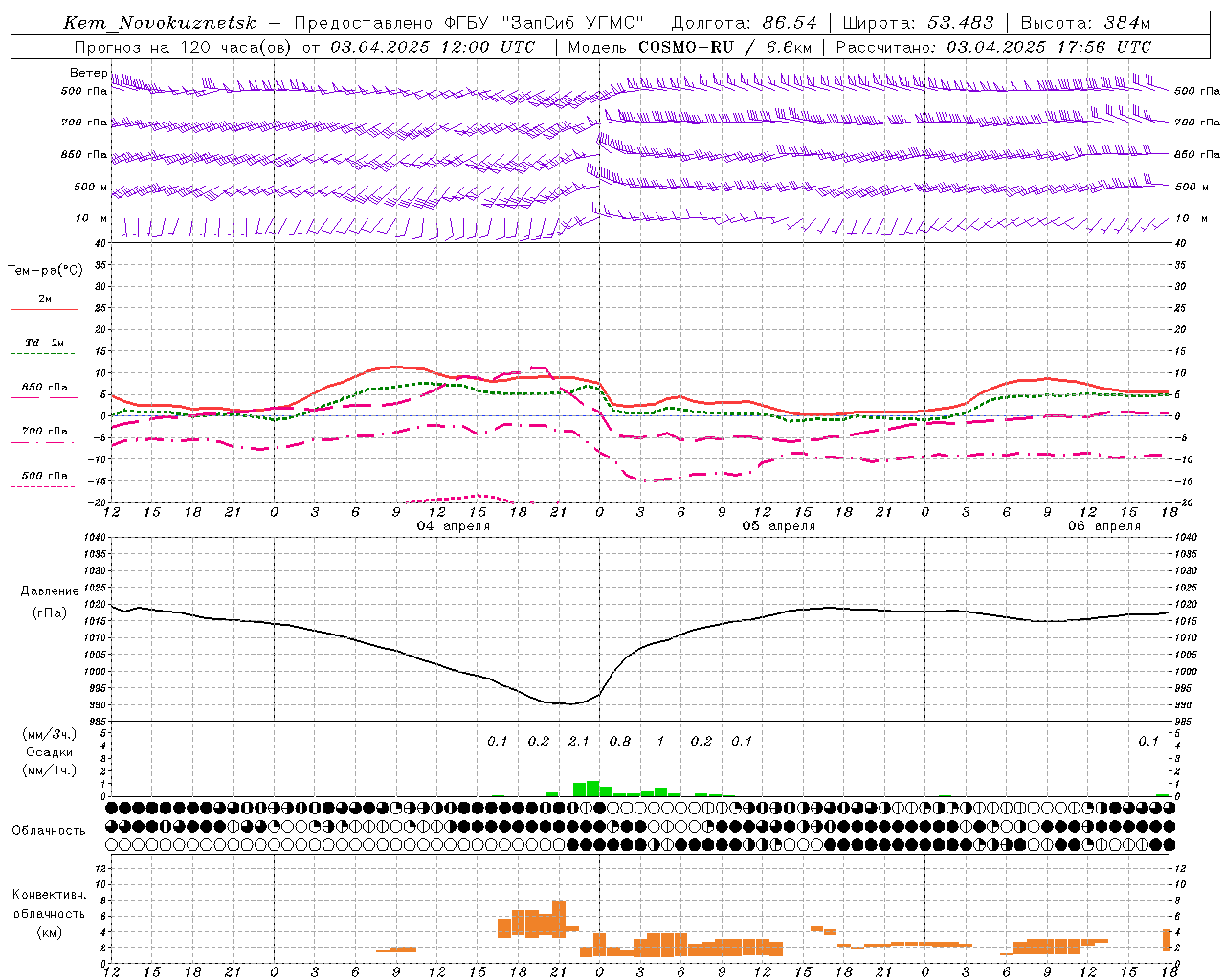Click the 'Ветер' wind panel label
Screen dimensions: 1225x980
[x=89, y=73]
